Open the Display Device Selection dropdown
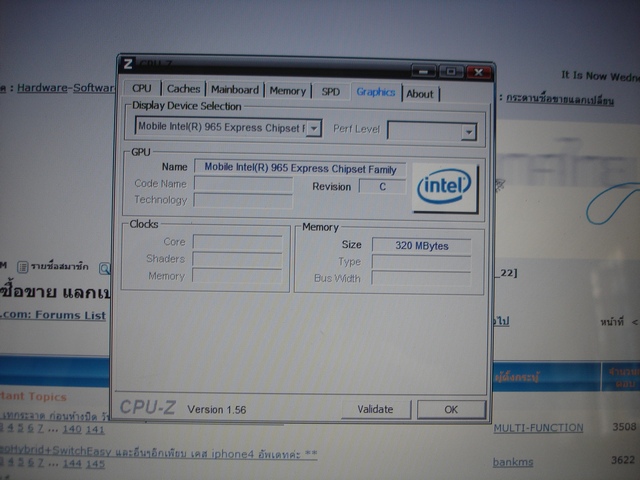The height and width of the screenshot is (480, 640). pos(314,128)
